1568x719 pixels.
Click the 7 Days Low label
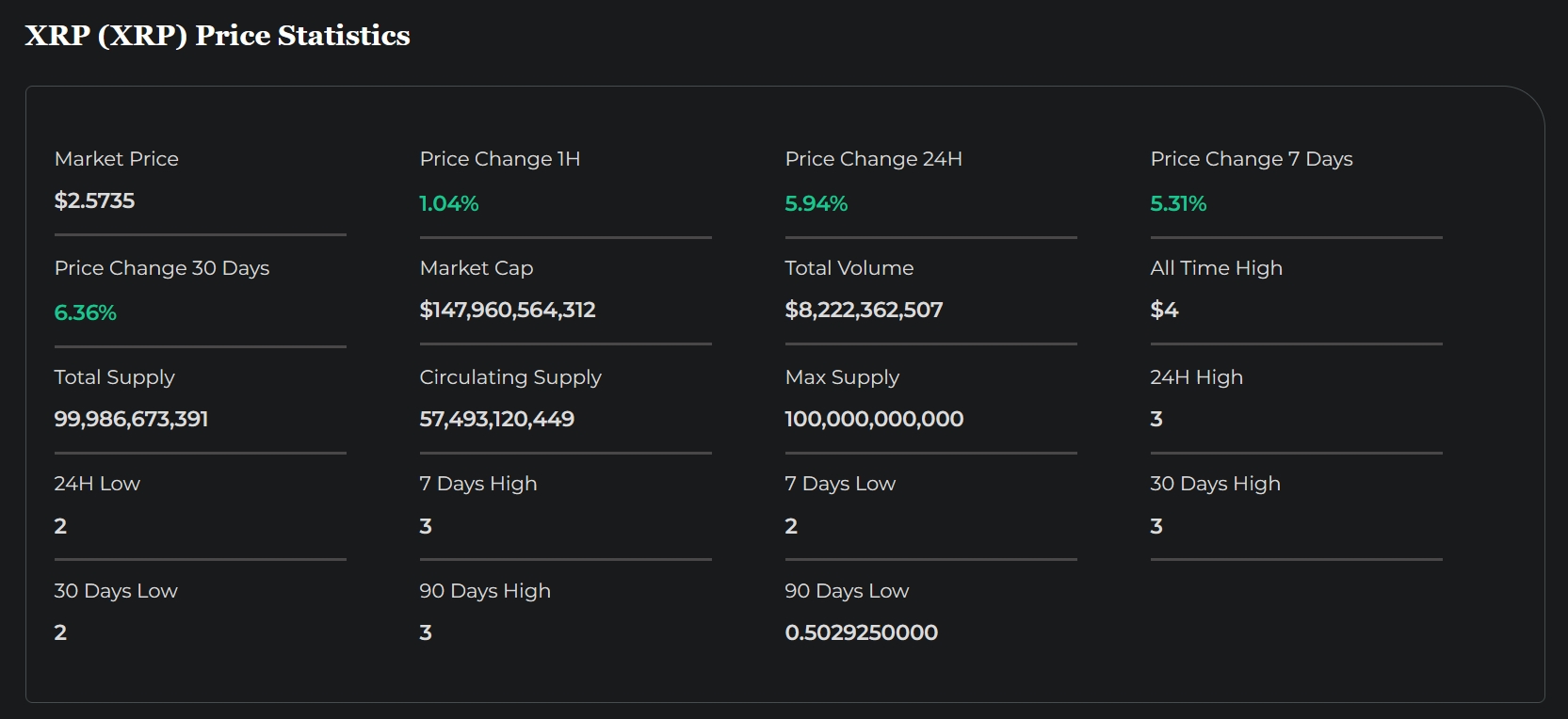pyautogui.click(x=840, y=484)
